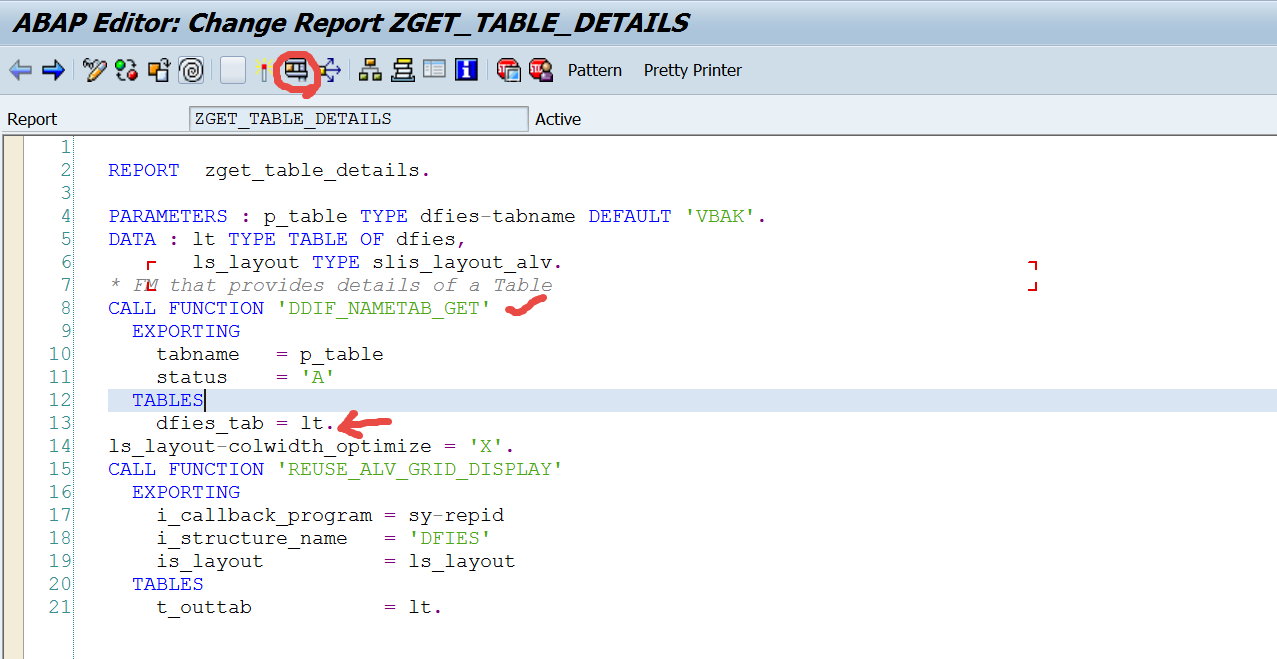
Task: Select the red-circled screen layout icon
Action: 298,70
